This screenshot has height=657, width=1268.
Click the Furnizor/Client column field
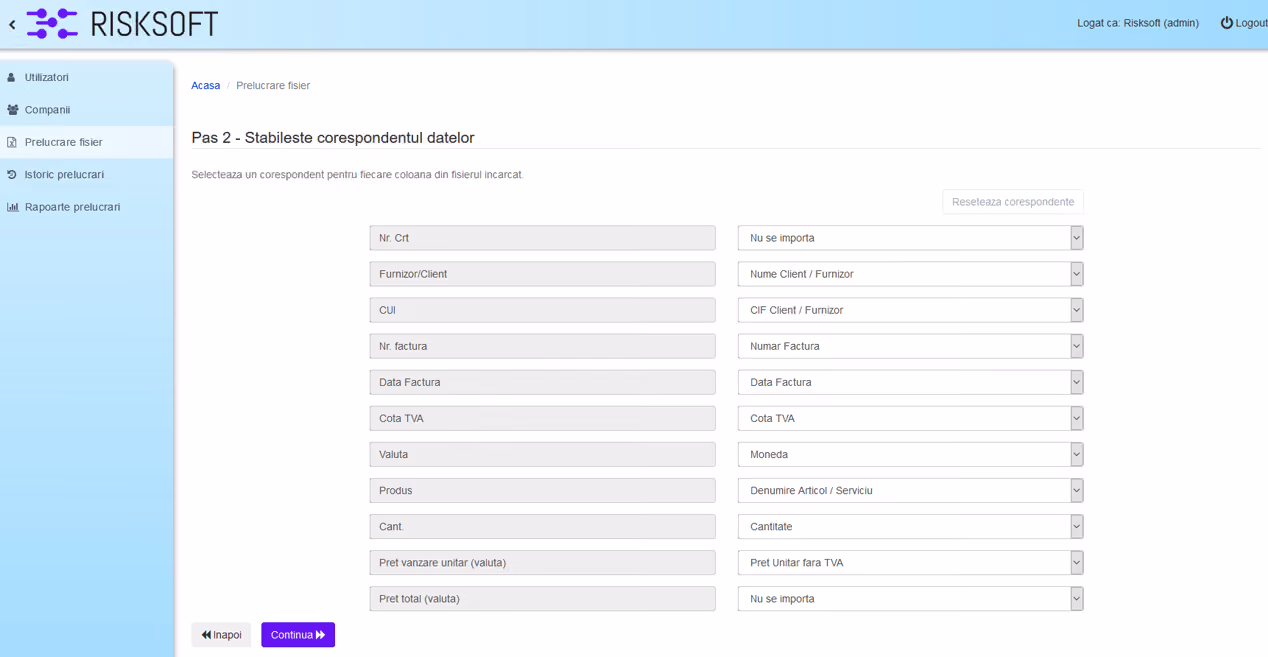[542, 274]
